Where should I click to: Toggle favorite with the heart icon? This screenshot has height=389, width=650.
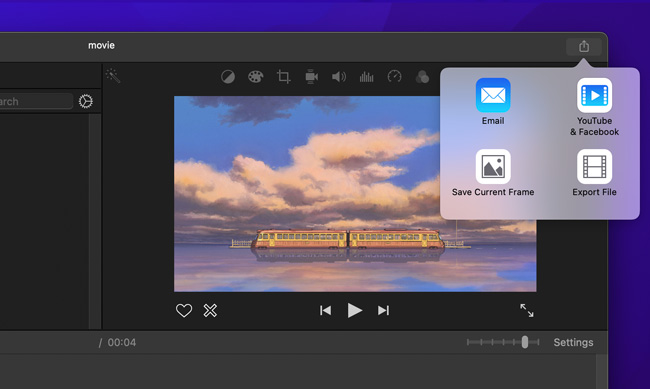tap(184, 310)
